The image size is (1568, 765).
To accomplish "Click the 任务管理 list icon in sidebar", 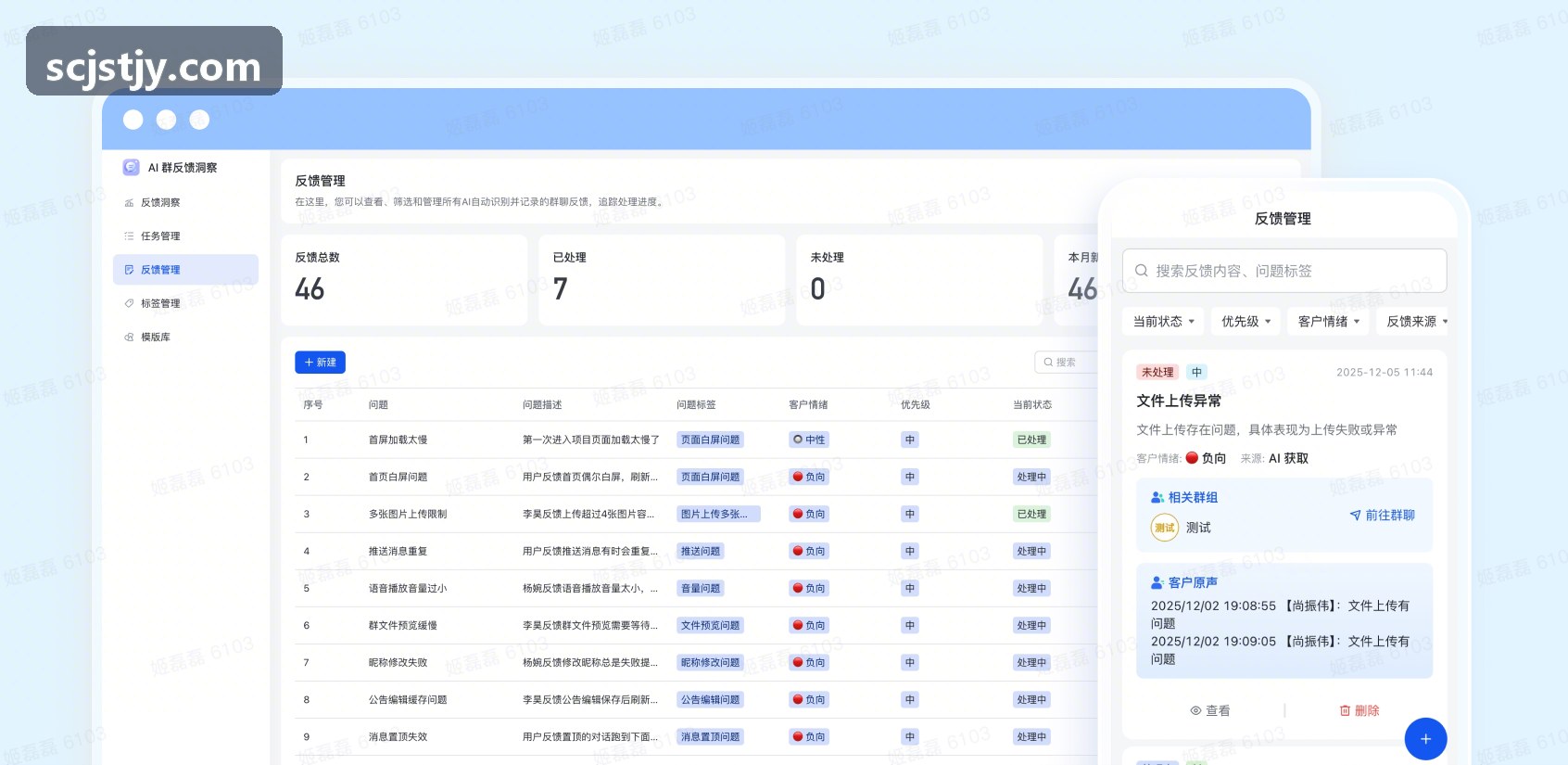I will pyautogui.click(x=129, y=236).
